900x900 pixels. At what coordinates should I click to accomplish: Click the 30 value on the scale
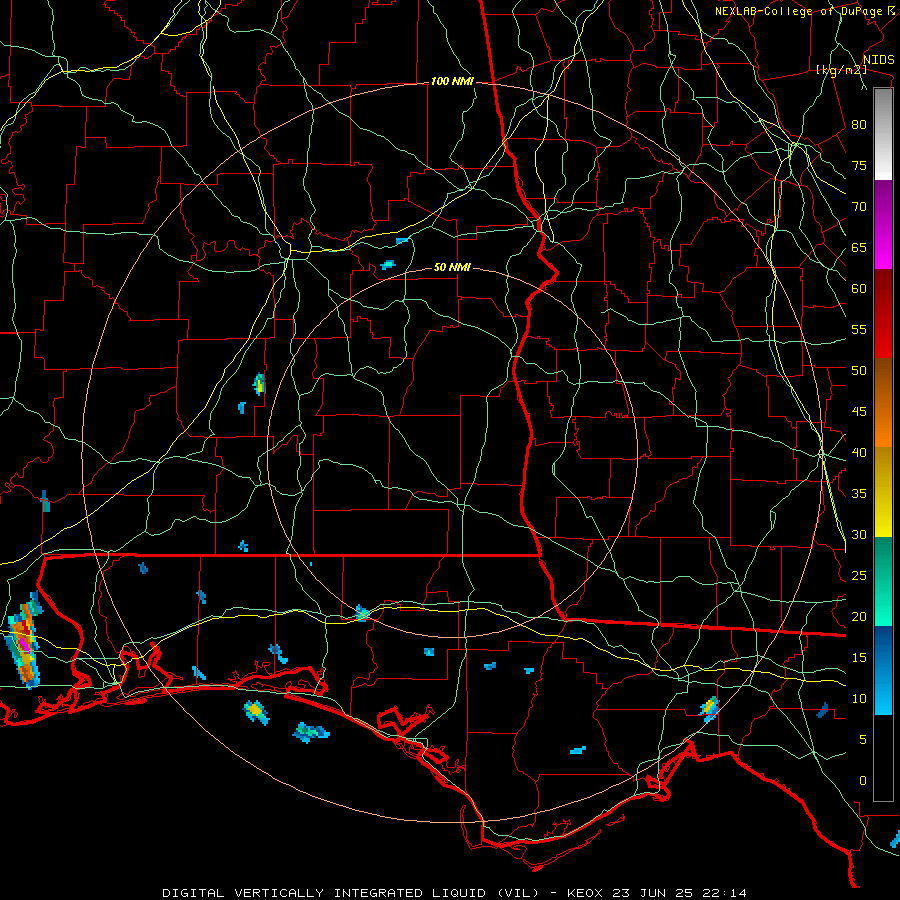859,535
